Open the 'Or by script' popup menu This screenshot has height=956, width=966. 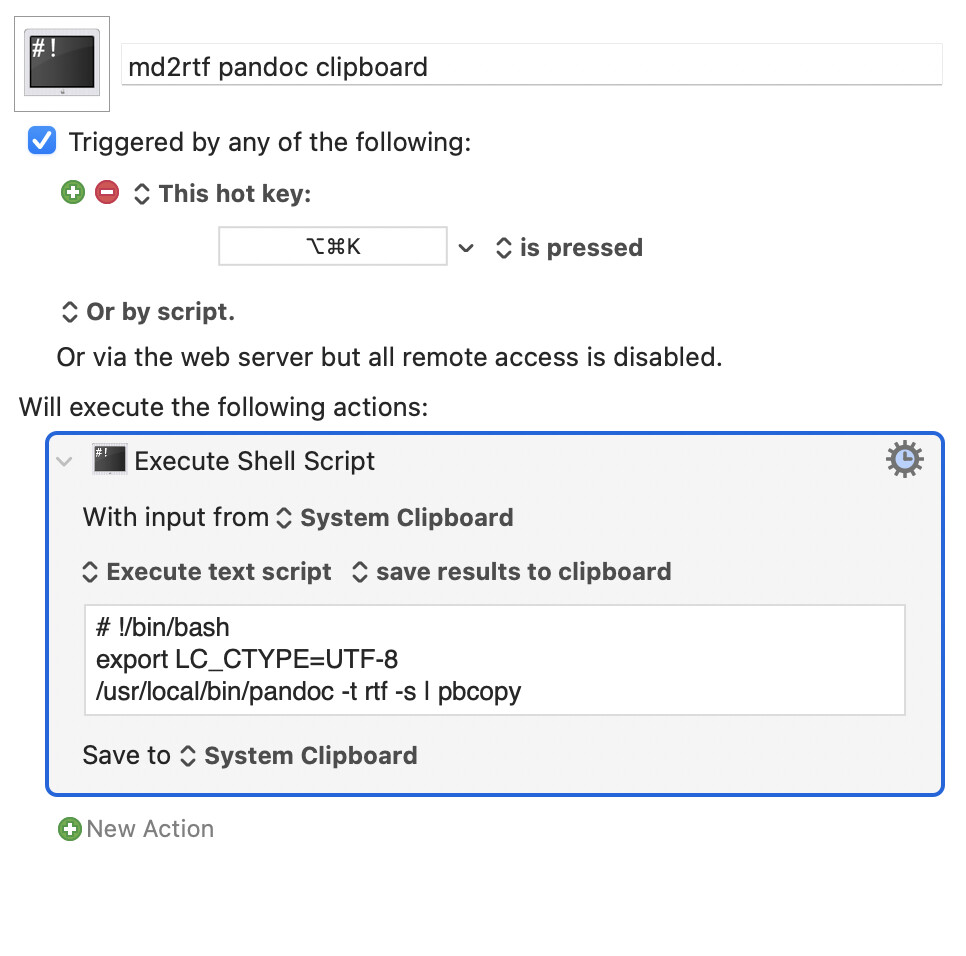click(x=148, y=312)
